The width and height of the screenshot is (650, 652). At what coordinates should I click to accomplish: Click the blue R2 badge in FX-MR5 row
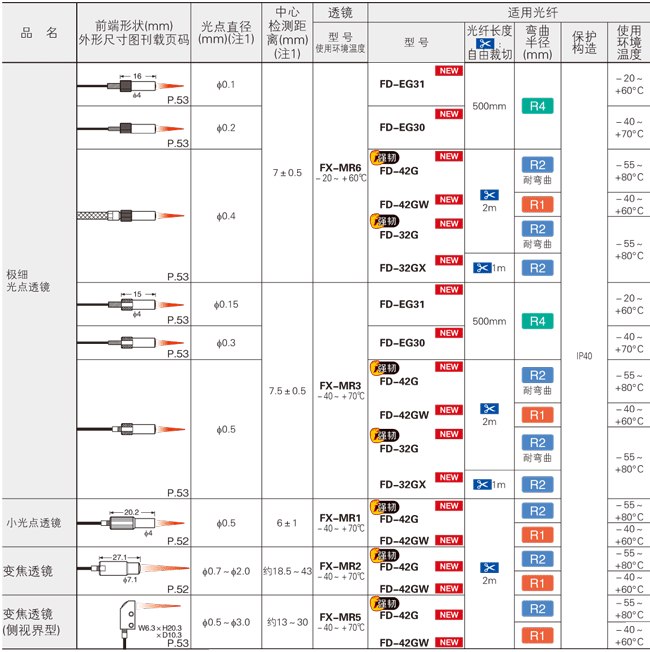coord(537,609)
